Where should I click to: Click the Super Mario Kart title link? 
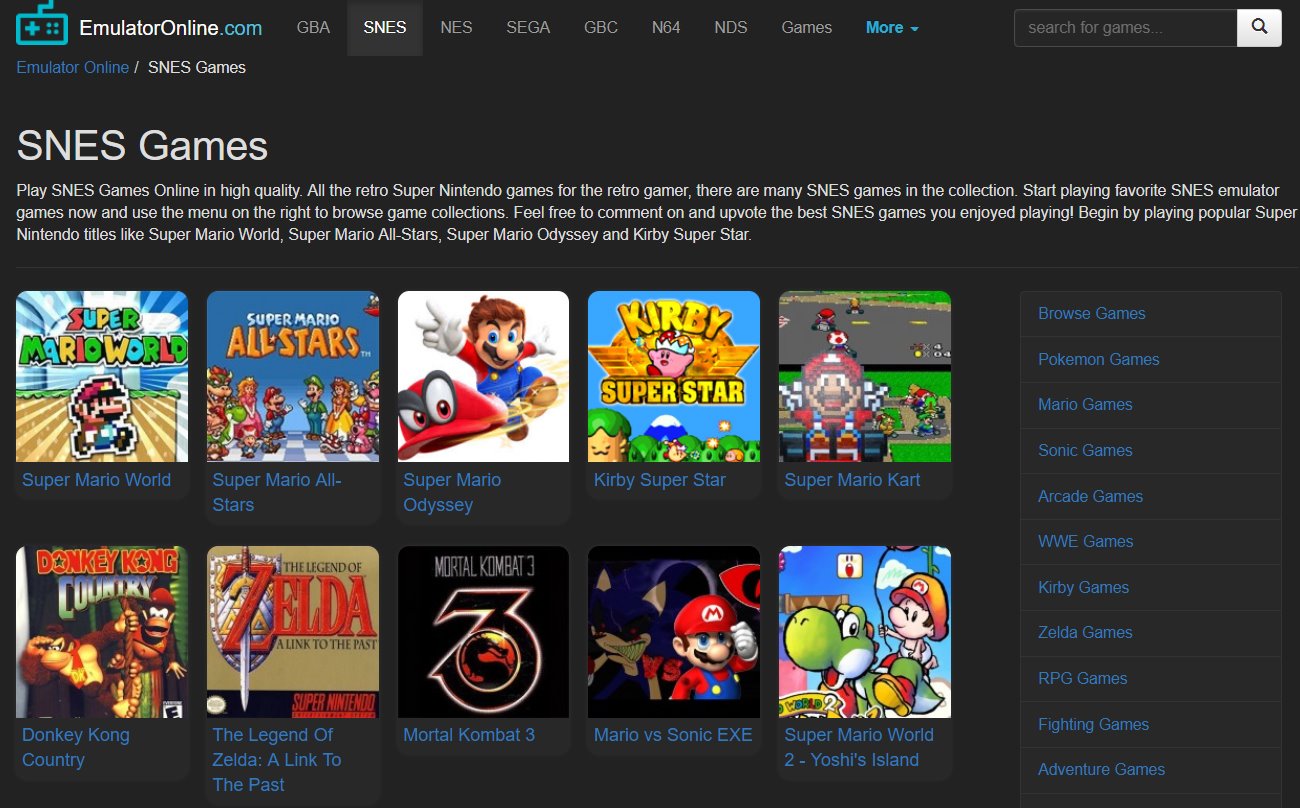pyautogui.click(x=853, y=480)
